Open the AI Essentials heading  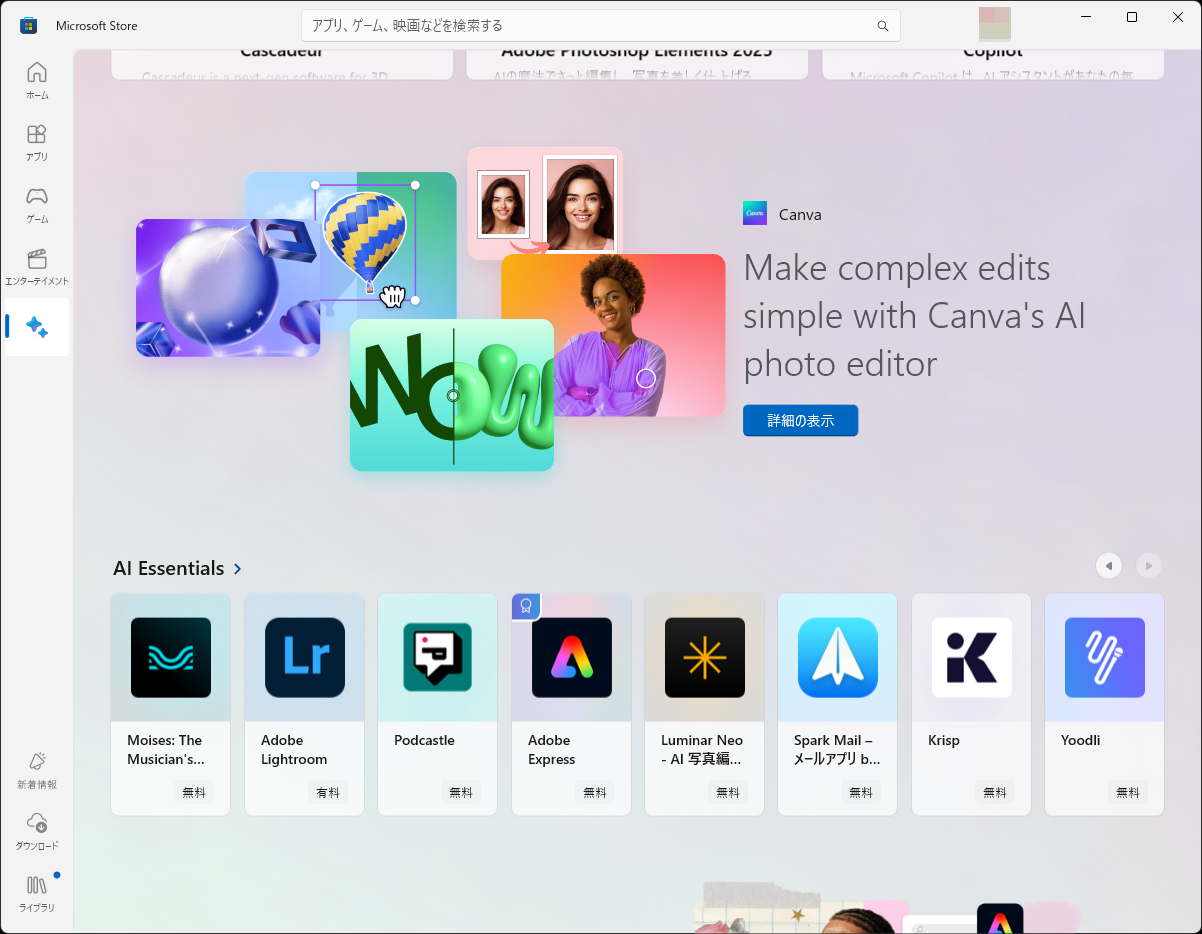tap(168, 568)
